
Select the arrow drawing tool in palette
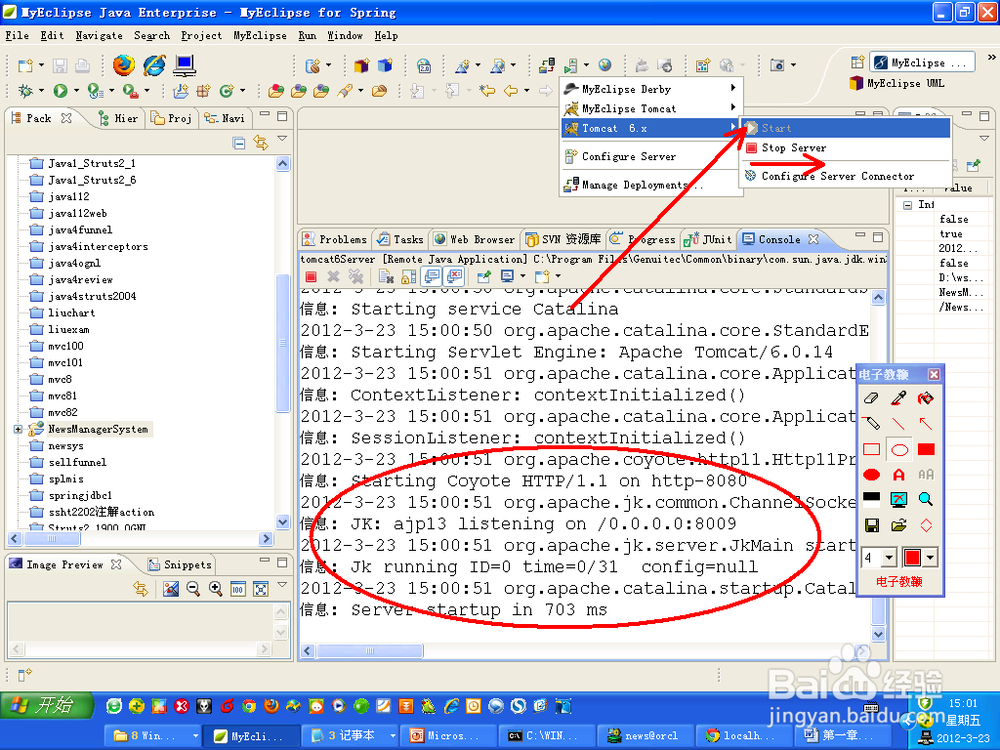tap(925, 423)
